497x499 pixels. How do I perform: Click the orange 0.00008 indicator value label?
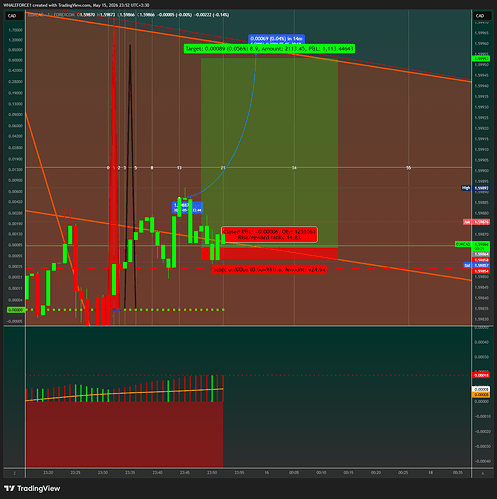(481, 395)
